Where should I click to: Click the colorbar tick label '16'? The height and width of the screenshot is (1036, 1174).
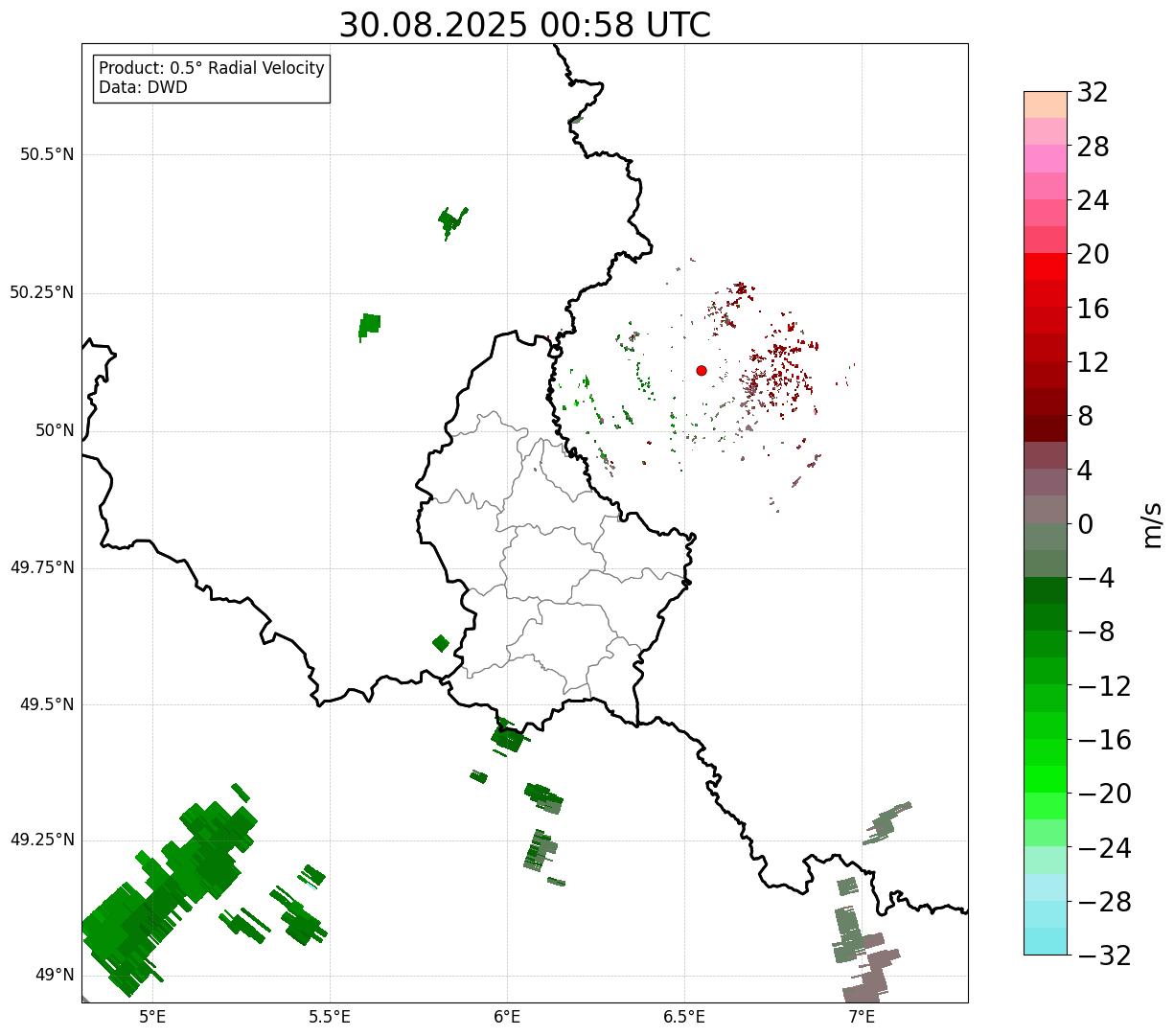[x=1093, y=310]
